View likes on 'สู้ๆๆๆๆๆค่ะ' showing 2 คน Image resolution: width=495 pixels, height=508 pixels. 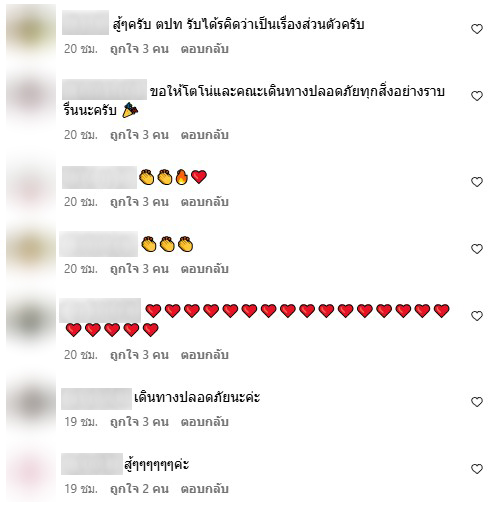coord(139,489)
